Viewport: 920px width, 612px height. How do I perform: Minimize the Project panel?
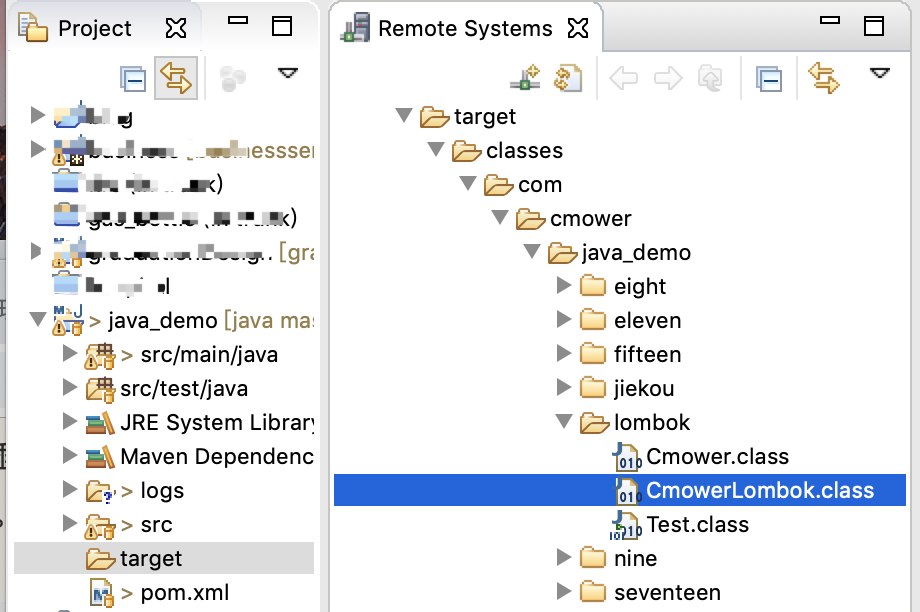238,21
